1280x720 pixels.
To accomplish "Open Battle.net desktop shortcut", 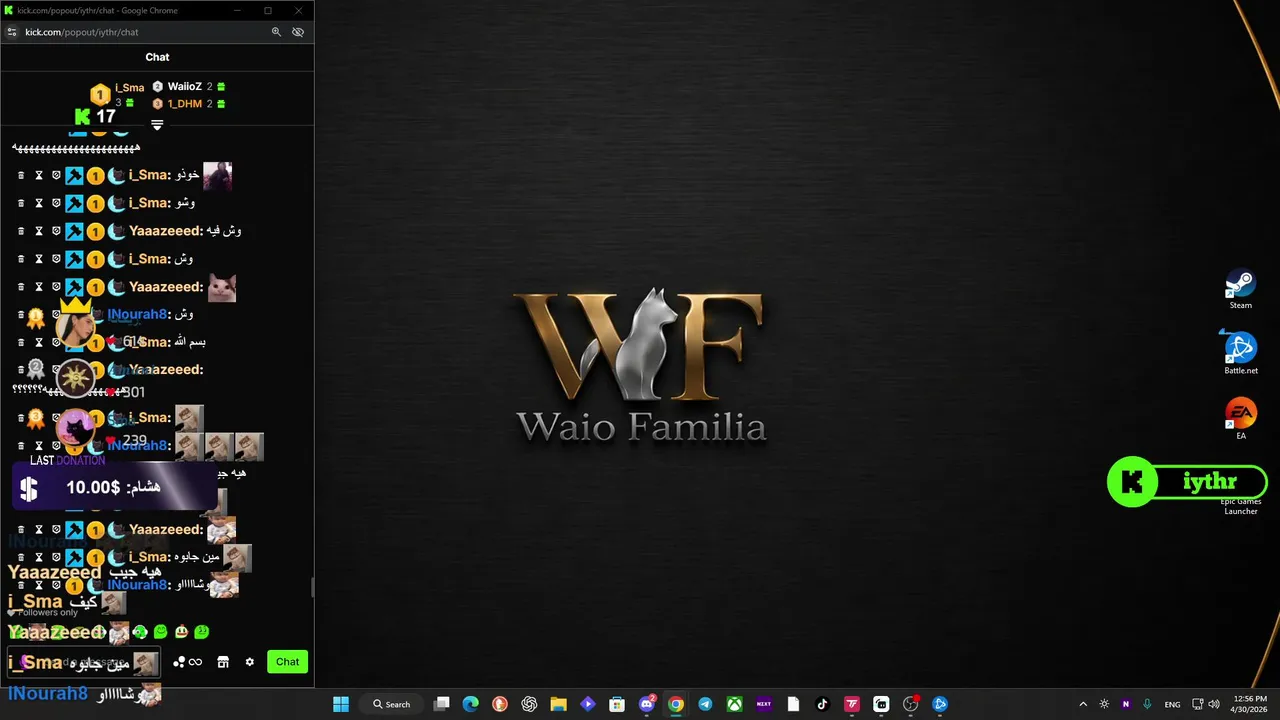I will tap(1241, 354).
